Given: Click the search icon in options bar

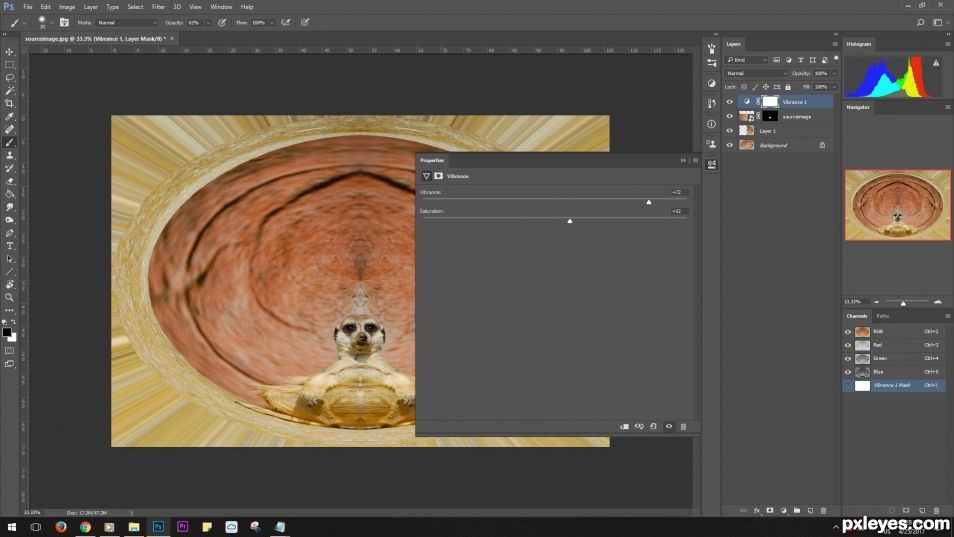Looking at the screenshot, I should point(921,23).
